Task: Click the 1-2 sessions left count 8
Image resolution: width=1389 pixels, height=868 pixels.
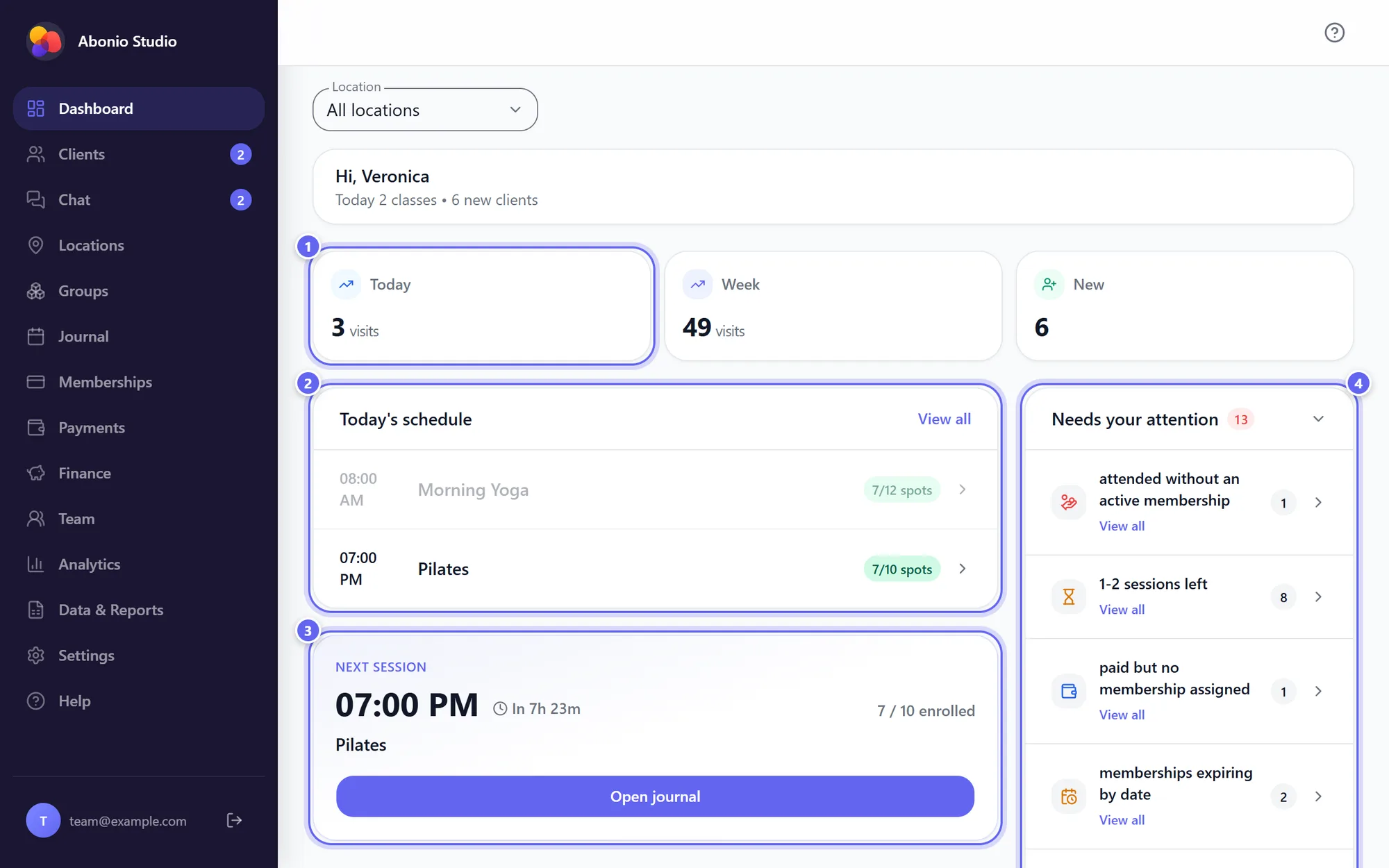Action: tap(1283, 597)
